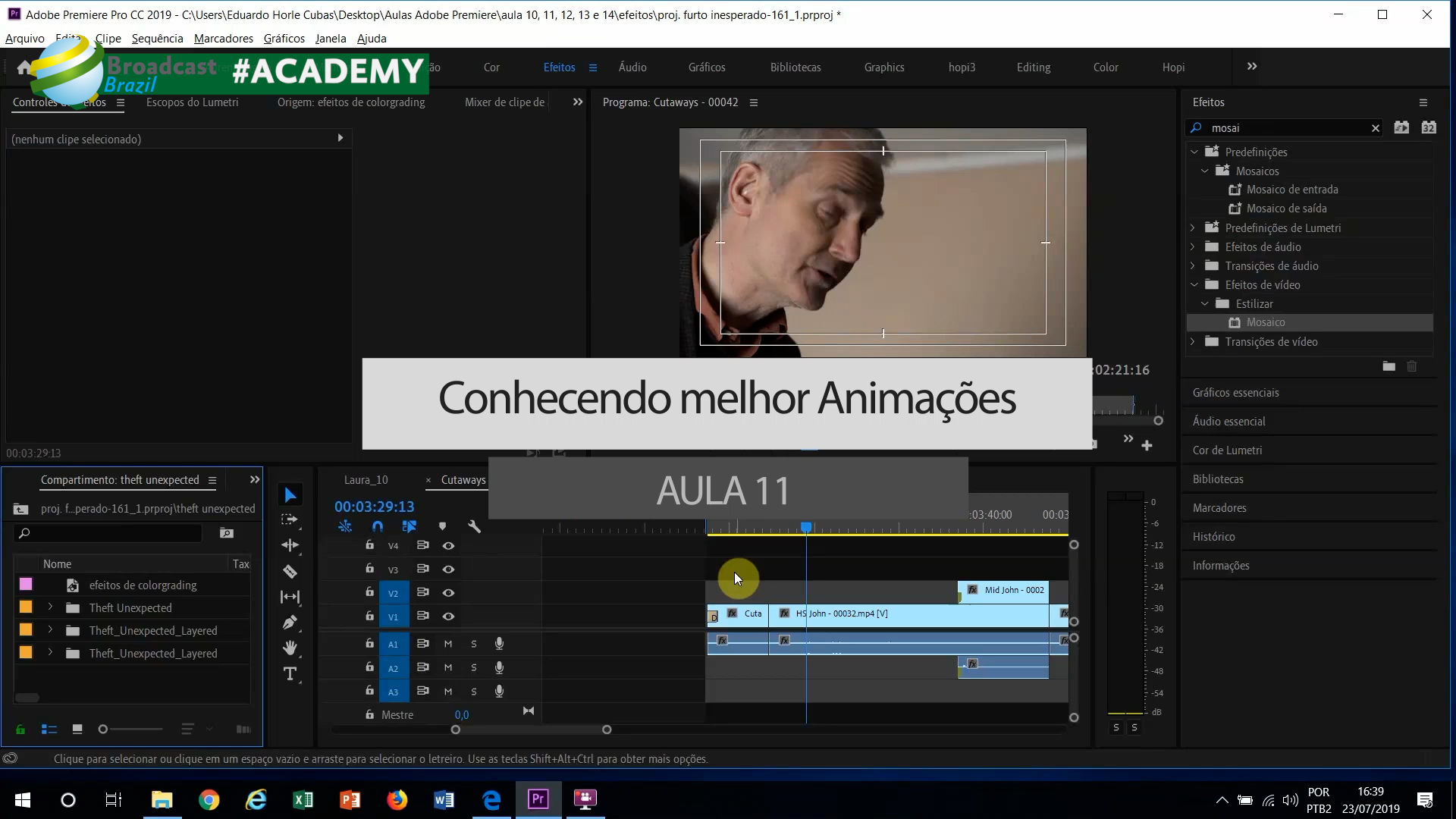Toggle timeline snap magnet icon

click(x=378, y=526)
